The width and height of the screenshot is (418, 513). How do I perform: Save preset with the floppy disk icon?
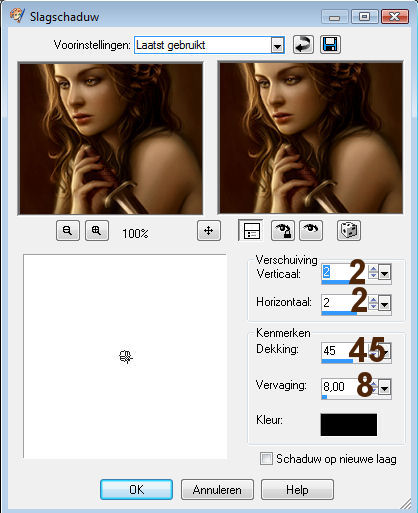[330, 45]
